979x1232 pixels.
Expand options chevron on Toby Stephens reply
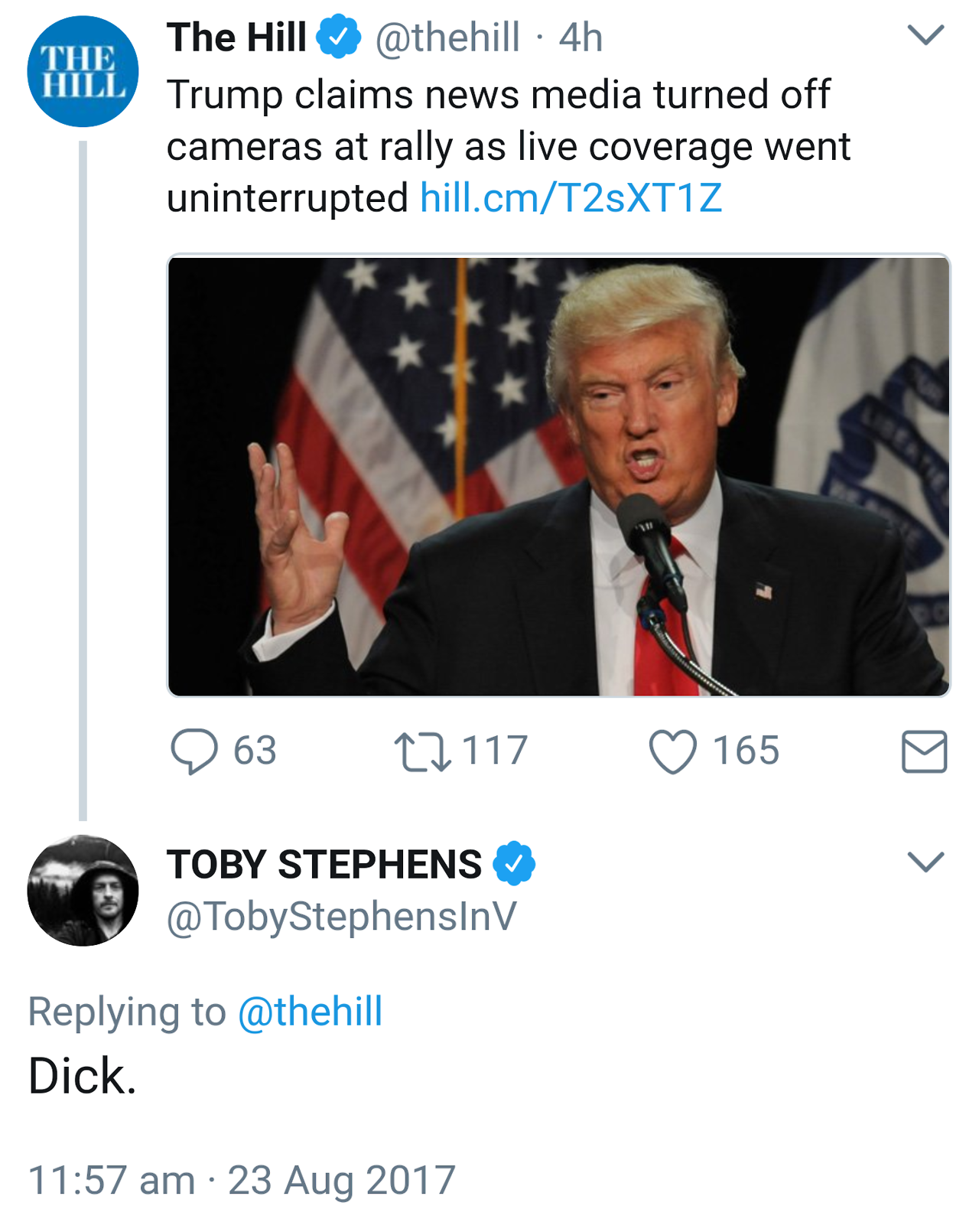coord(925,862)
